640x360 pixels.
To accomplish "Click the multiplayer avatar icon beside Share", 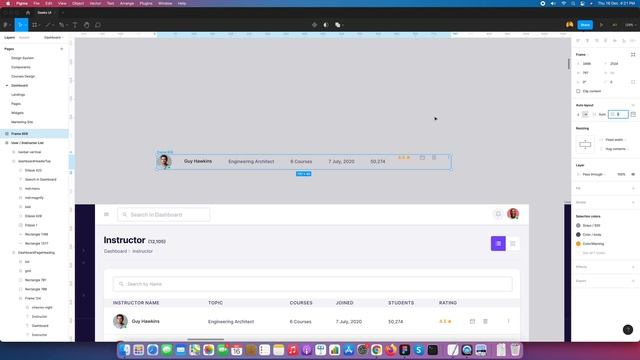I will (x=569, y=25).
